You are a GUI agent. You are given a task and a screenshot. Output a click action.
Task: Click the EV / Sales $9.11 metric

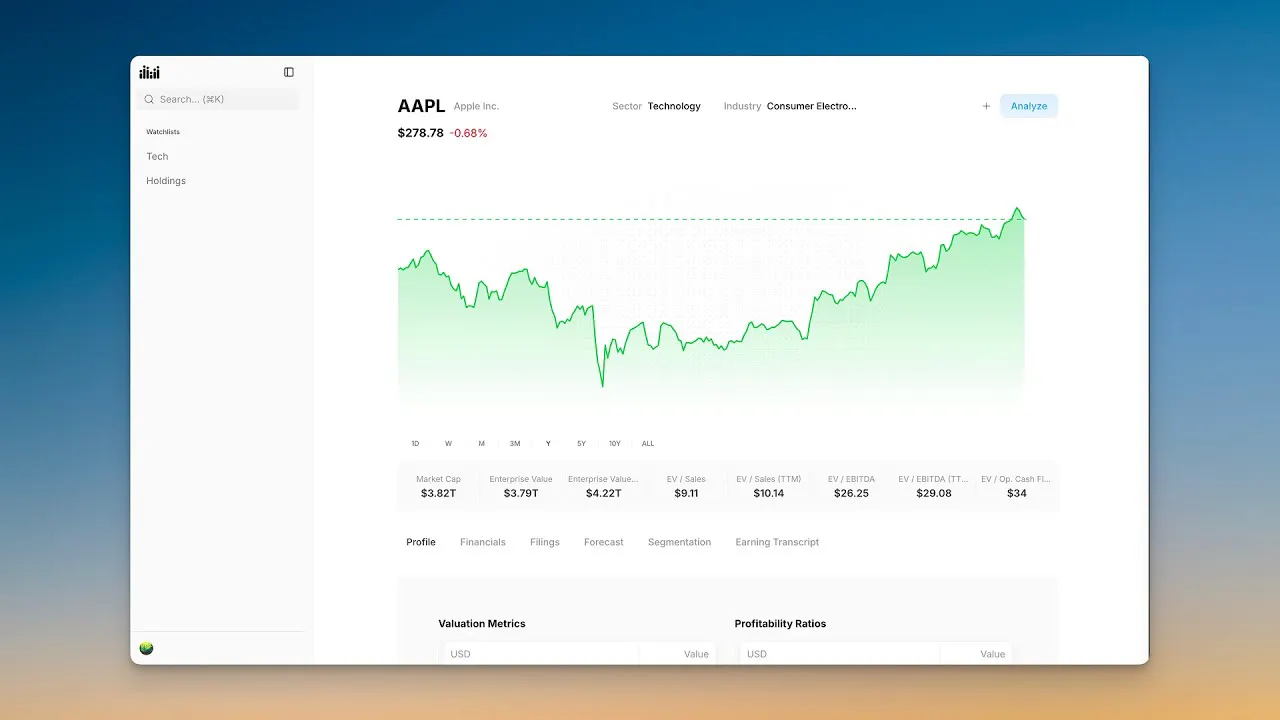(x=686, y=486)
